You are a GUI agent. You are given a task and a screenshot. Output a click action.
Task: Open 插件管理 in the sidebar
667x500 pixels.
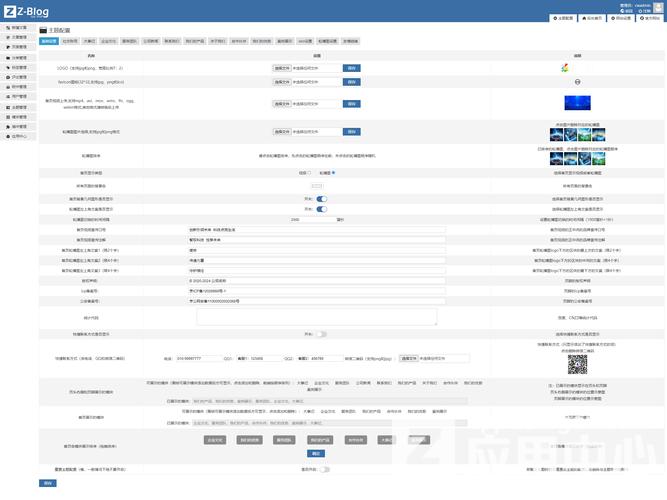tap(18, 125)
